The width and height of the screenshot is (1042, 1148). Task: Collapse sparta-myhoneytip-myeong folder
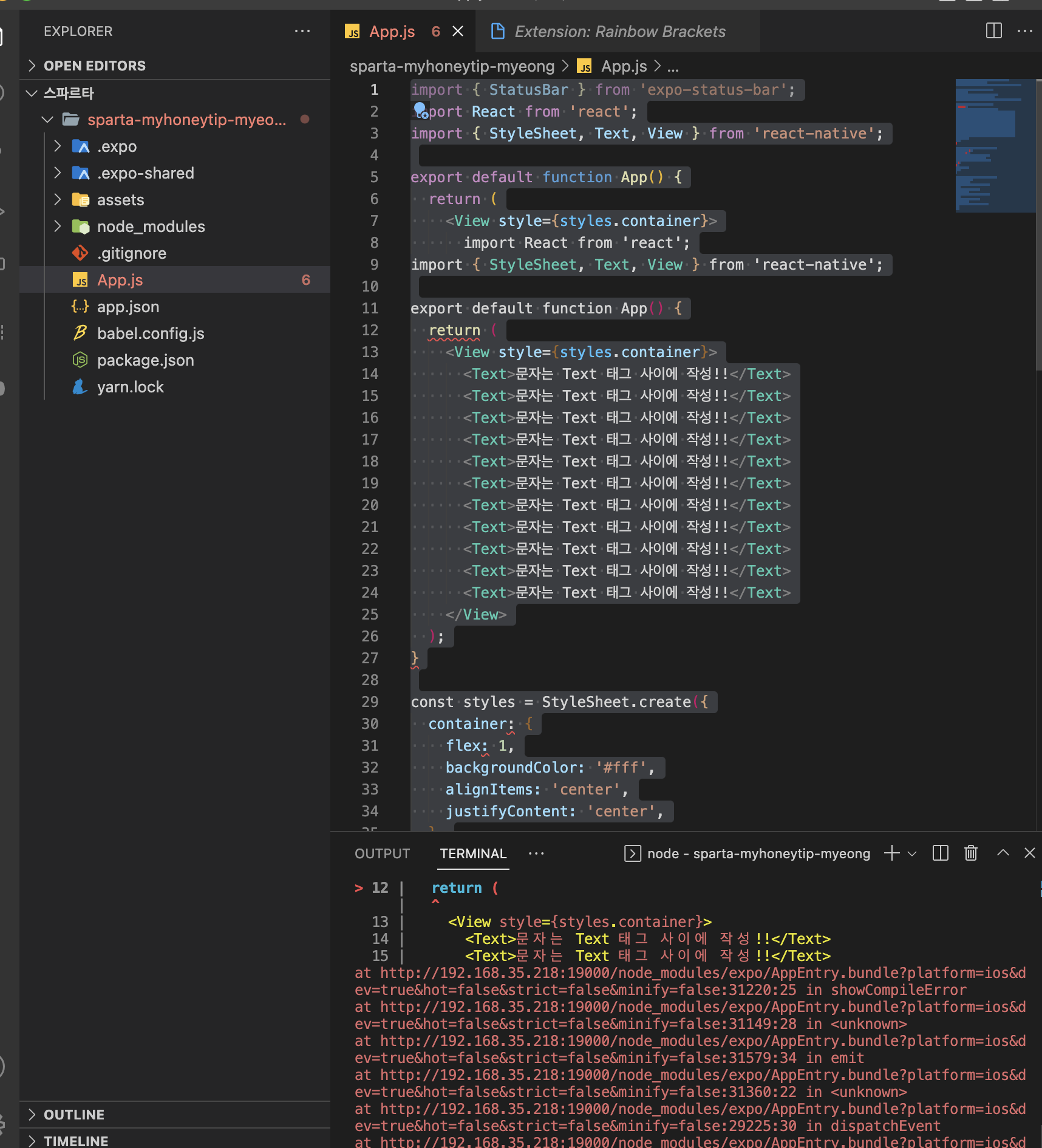pos(47,120)
